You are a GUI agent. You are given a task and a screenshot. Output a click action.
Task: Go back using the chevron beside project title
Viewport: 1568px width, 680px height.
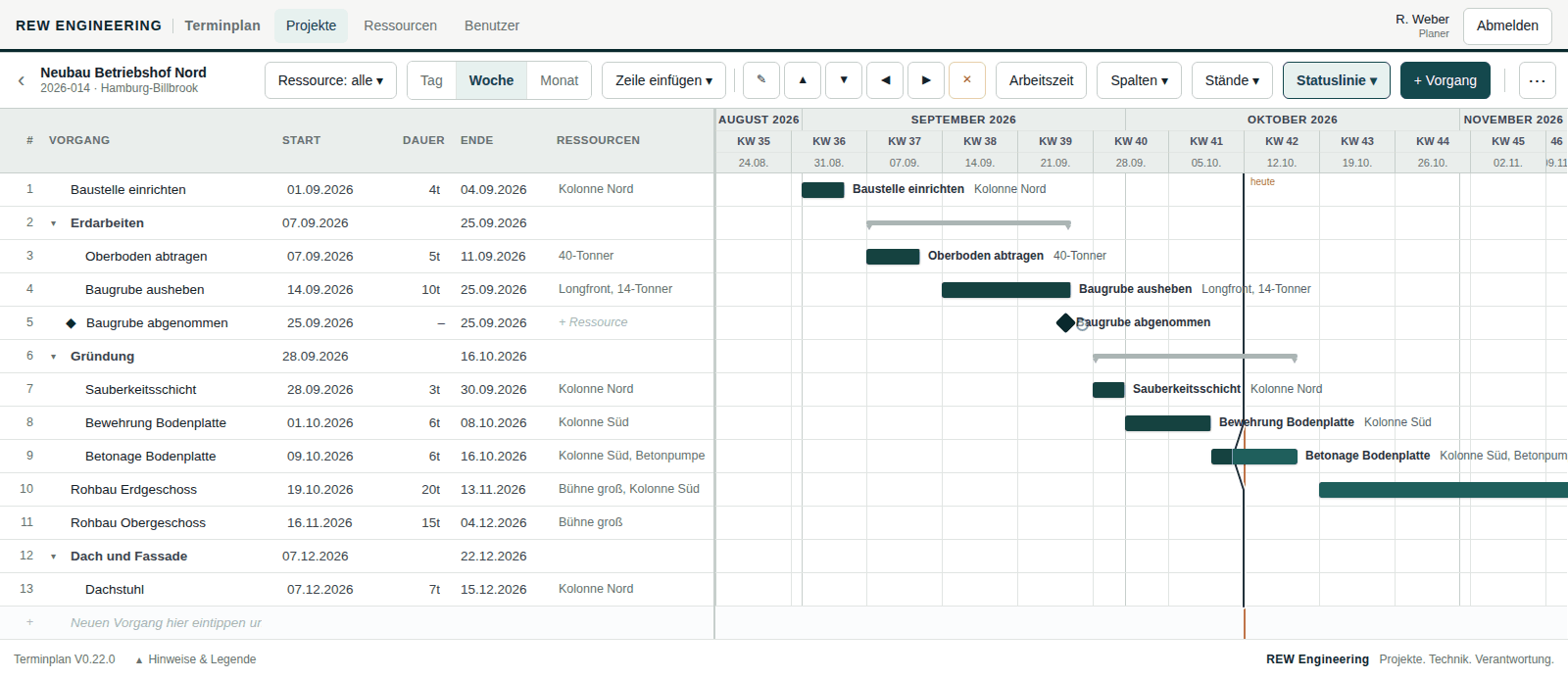click(22, 80)
